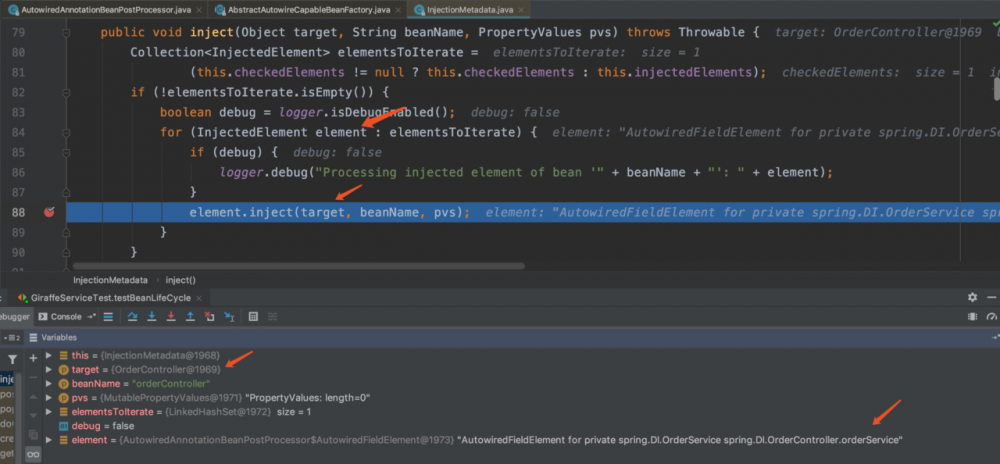Open the threads dropdown left of Variables
The height and width of the screenshot is (464, 1000).
[x=12, y=337]
